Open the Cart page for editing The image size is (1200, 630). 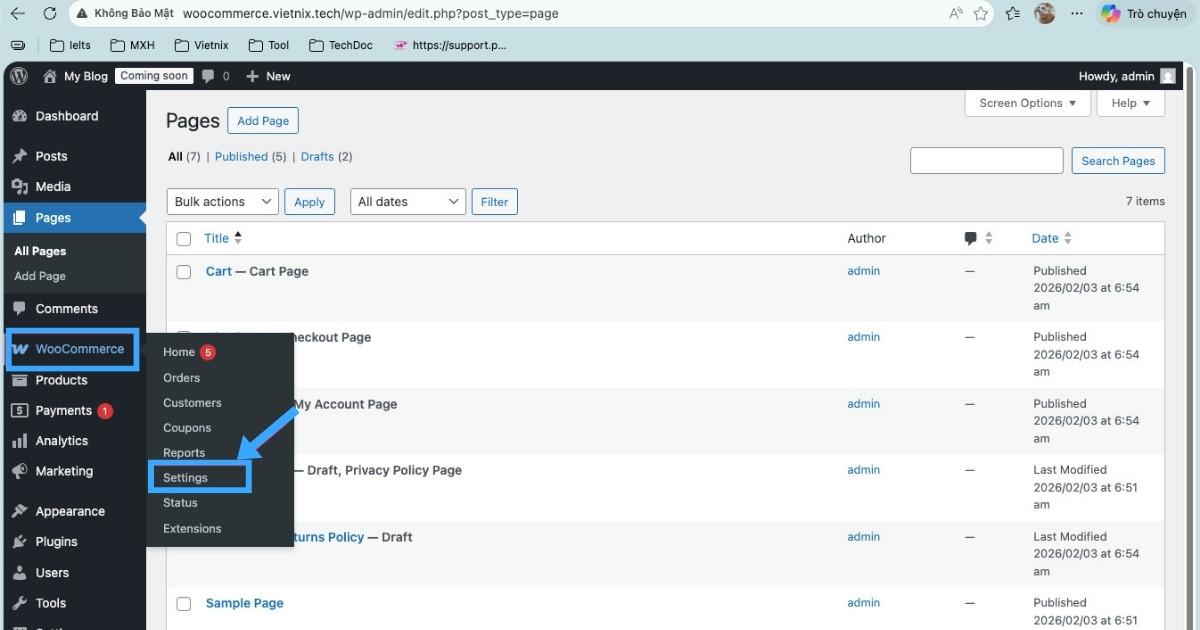pos(218,271)
